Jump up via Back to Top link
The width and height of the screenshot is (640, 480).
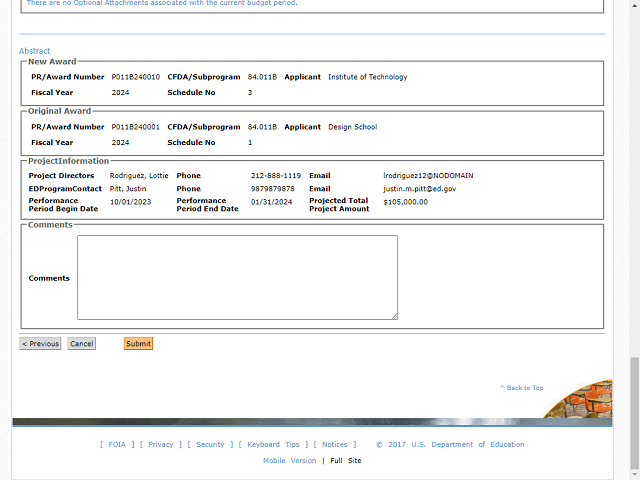(x=522, y=388)
